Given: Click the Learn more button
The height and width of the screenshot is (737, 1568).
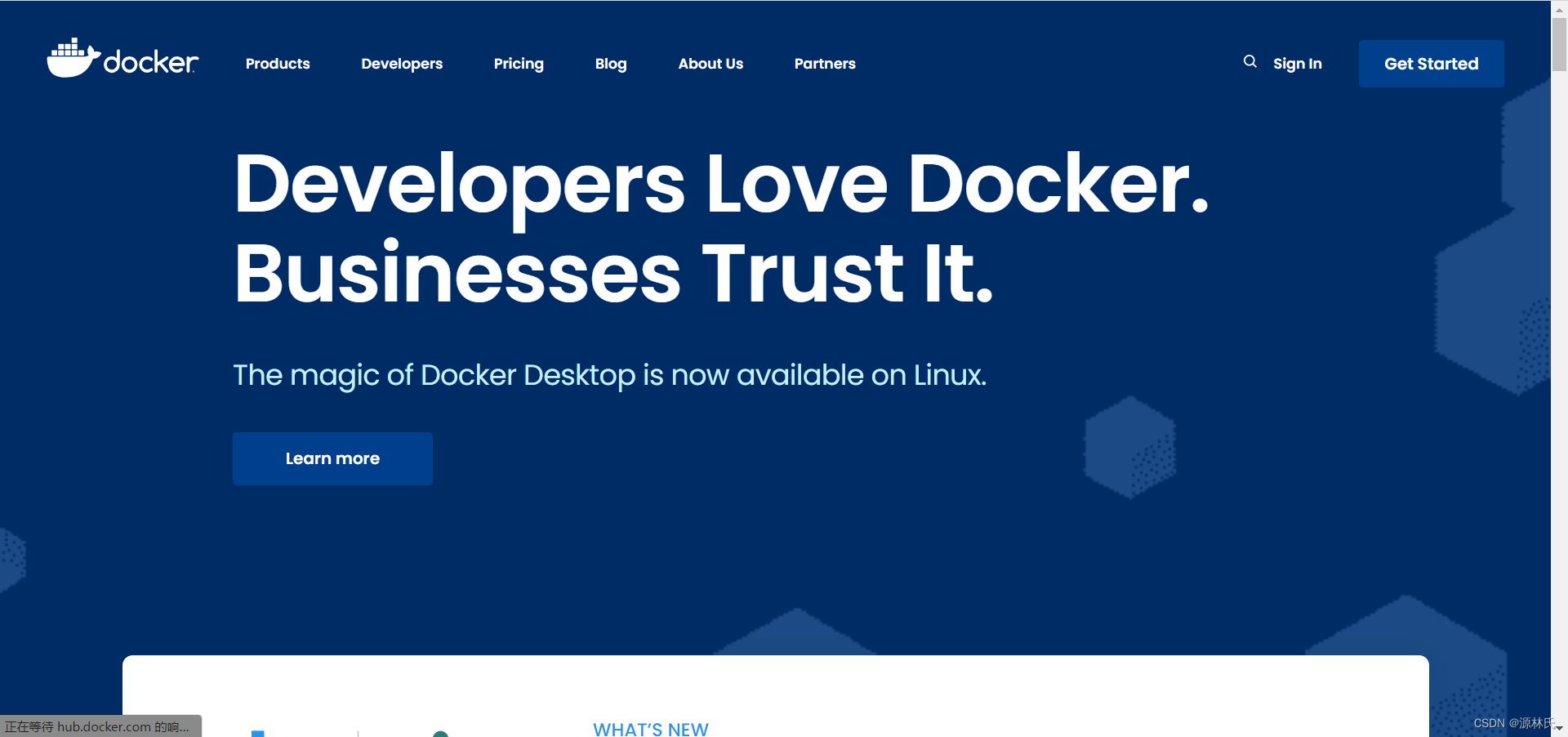Looking at the screenshot, I should click(332, 458).
